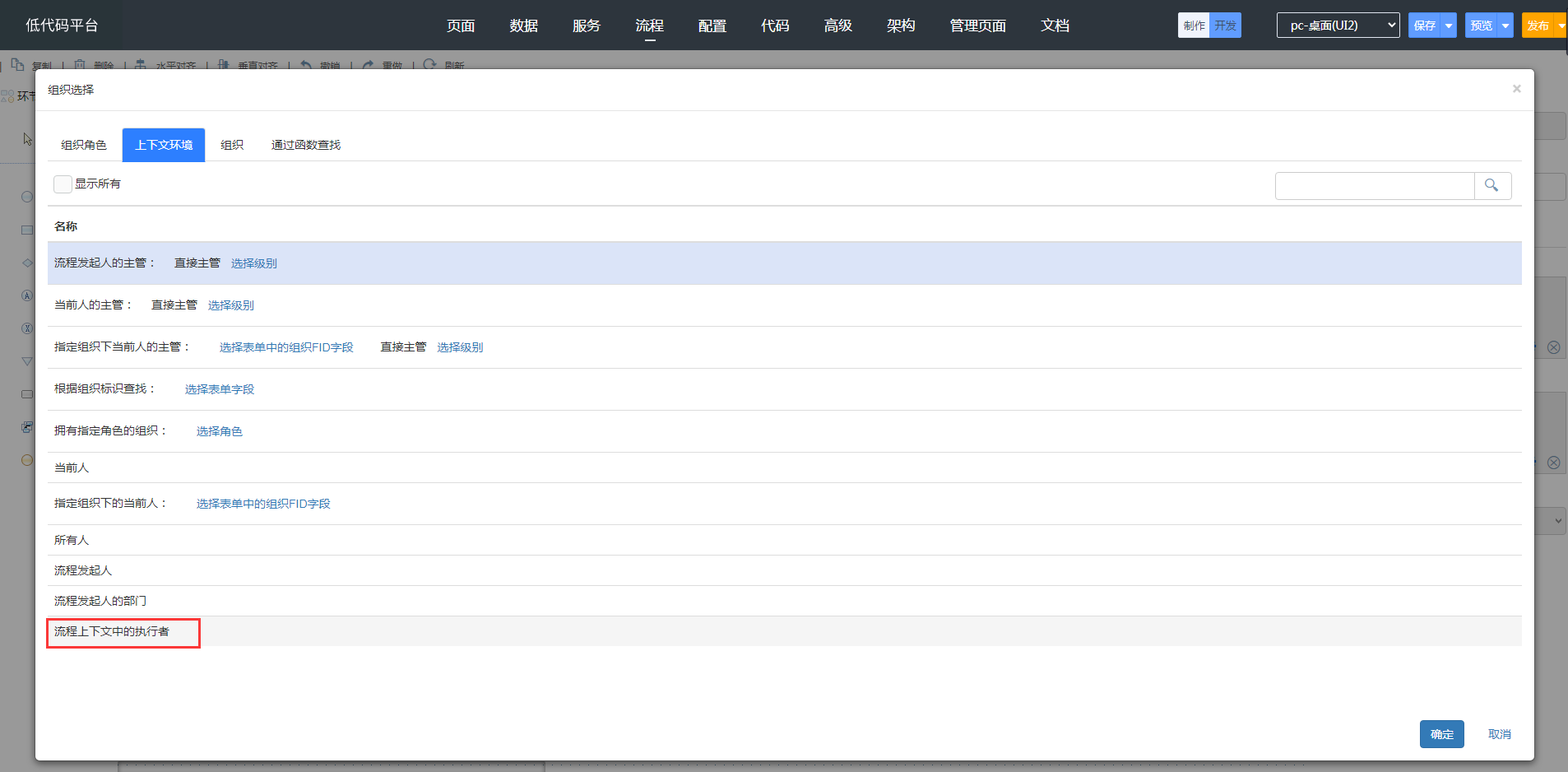Switch mode toggle to 制作
1568x772 pixels.
point(1194,26)
